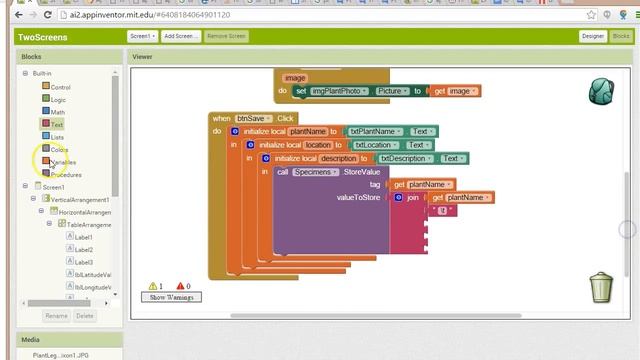
Task: Click mutator icon on description initialize block
Action: 266,158
